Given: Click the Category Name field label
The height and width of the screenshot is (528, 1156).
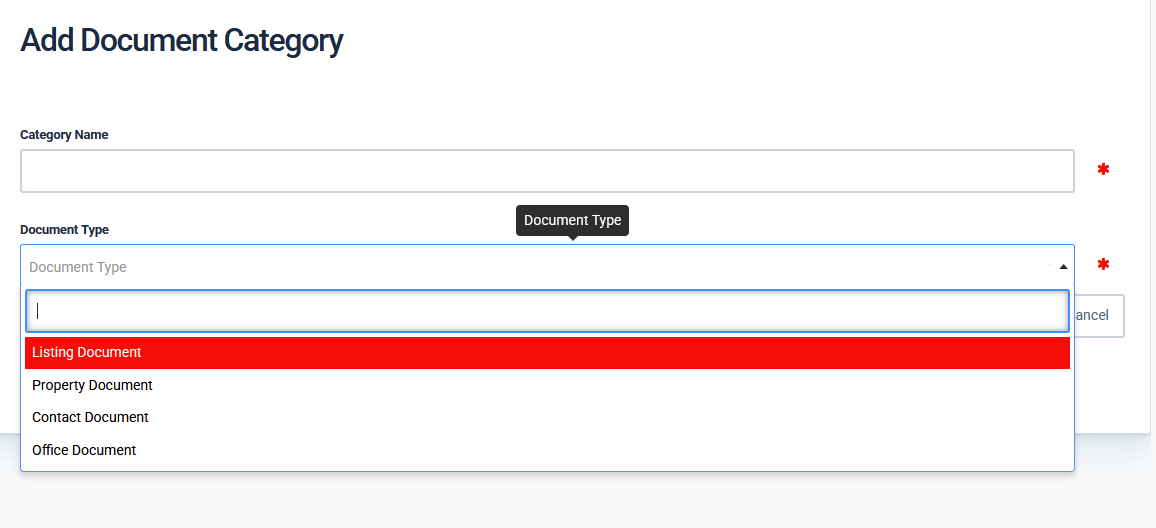Looking at the screenshot, I should [64, 135].
